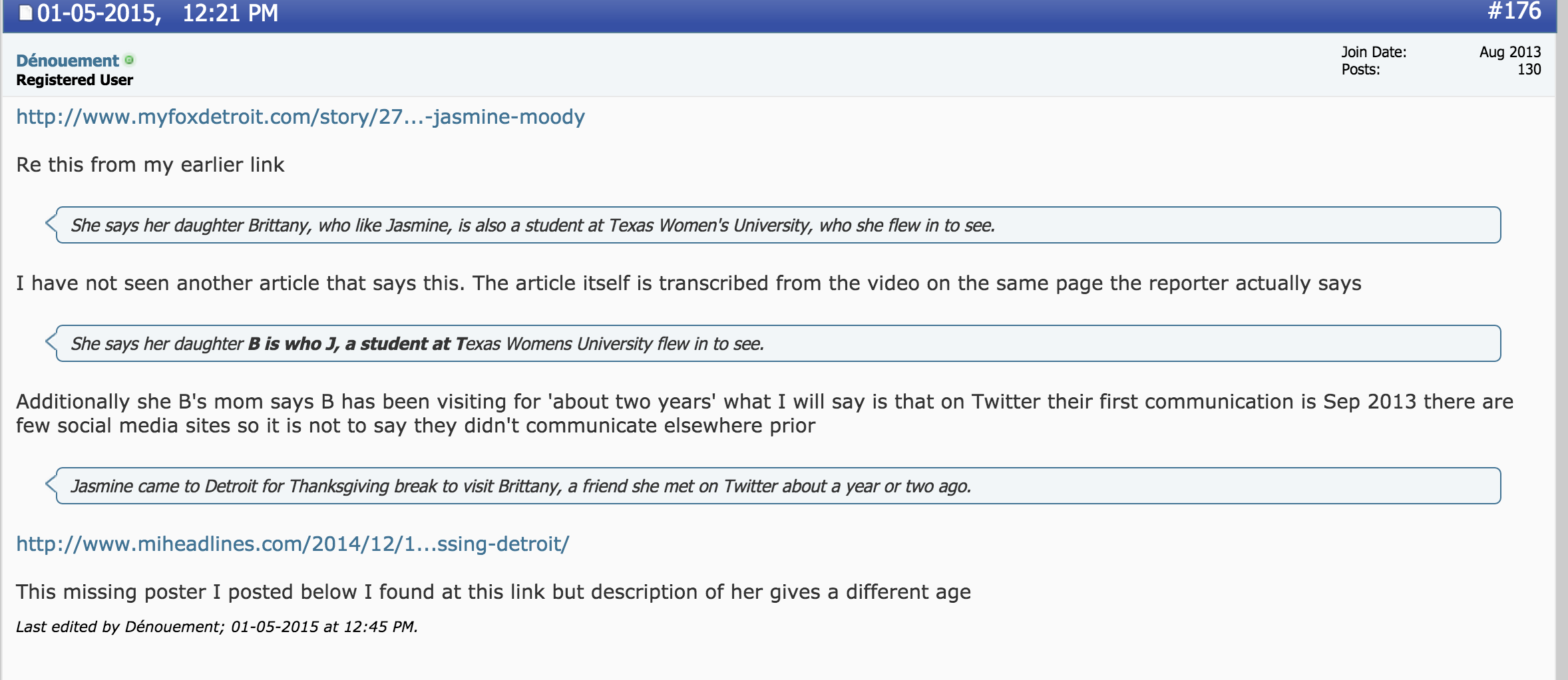Open Dénouement's user profile
This screenshot has width=1568, height=680.
pos(67,61)
